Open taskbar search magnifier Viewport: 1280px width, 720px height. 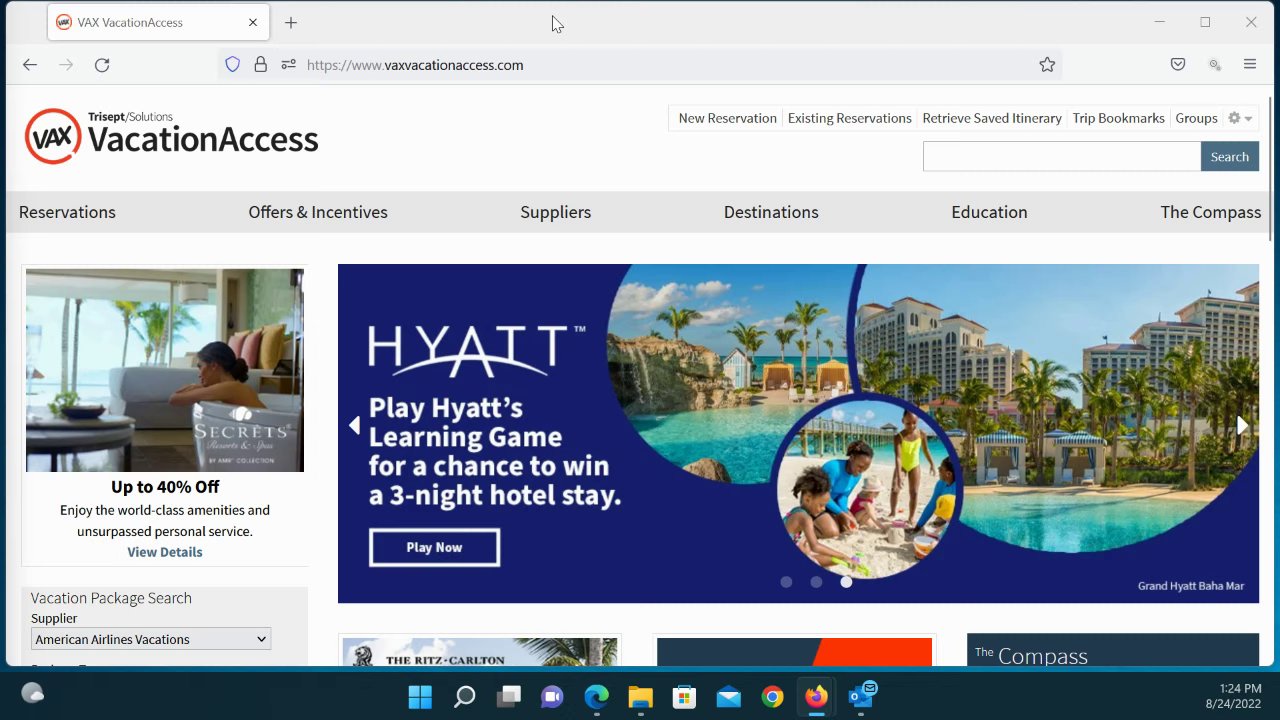464,697
